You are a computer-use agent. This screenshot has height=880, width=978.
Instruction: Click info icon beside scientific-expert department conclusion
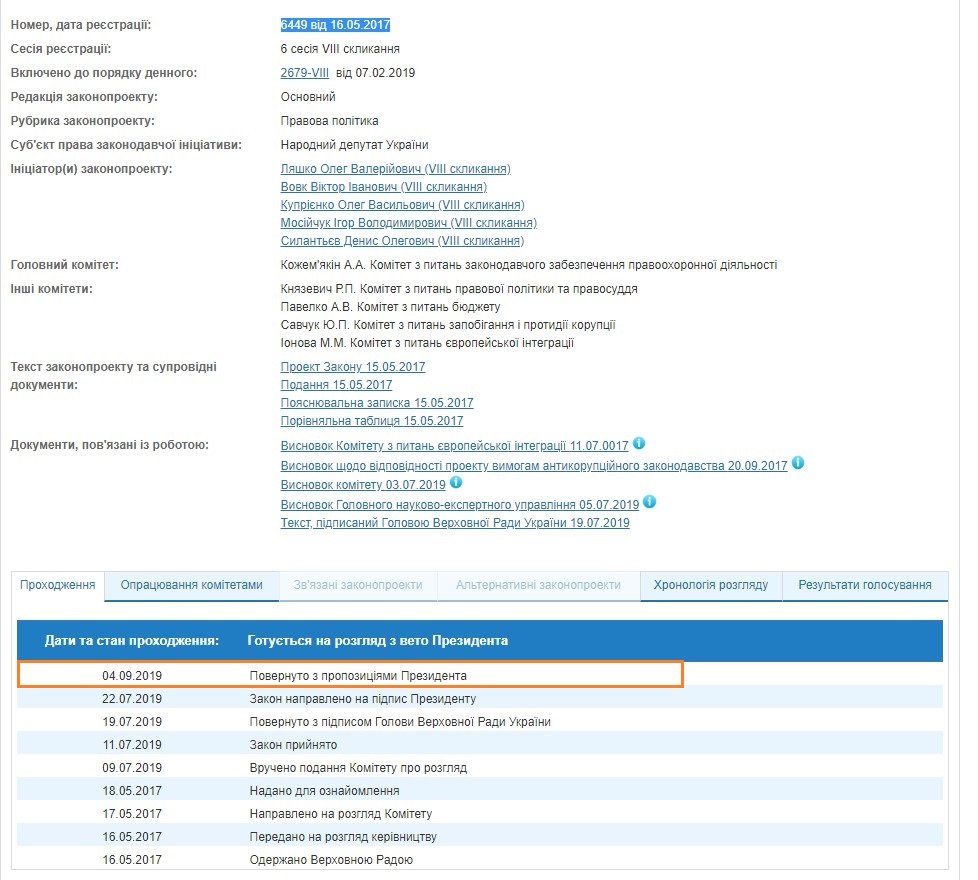649,502
